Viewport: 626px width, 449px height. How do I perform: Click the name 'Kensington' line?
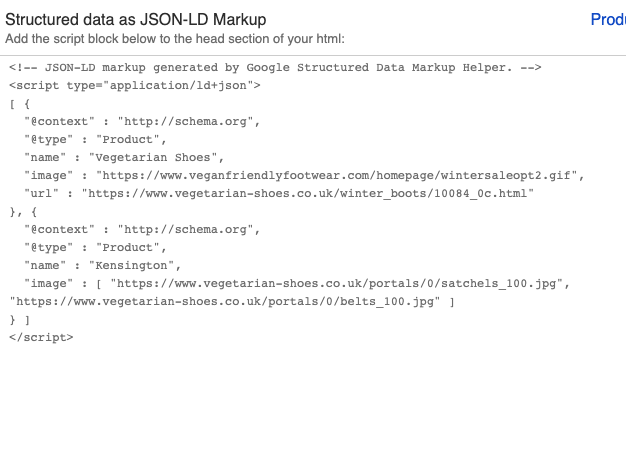(x=103, y=265)
